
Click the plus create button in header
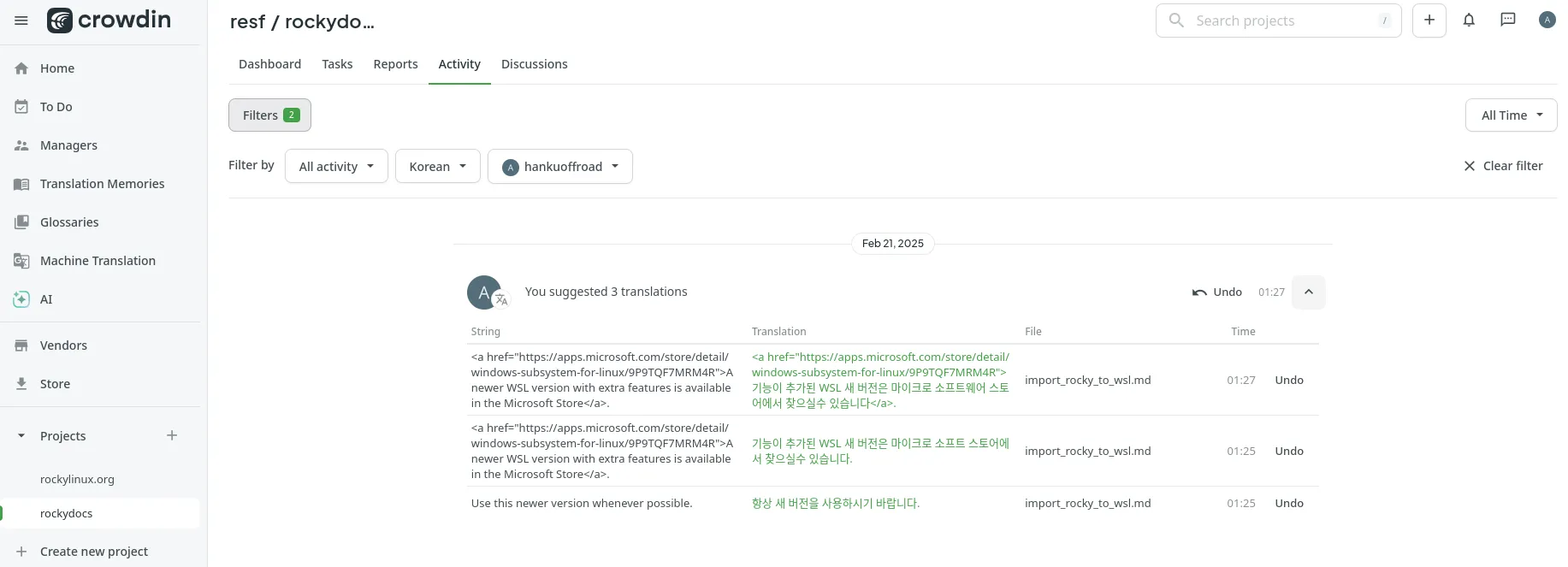(1429, 21)
